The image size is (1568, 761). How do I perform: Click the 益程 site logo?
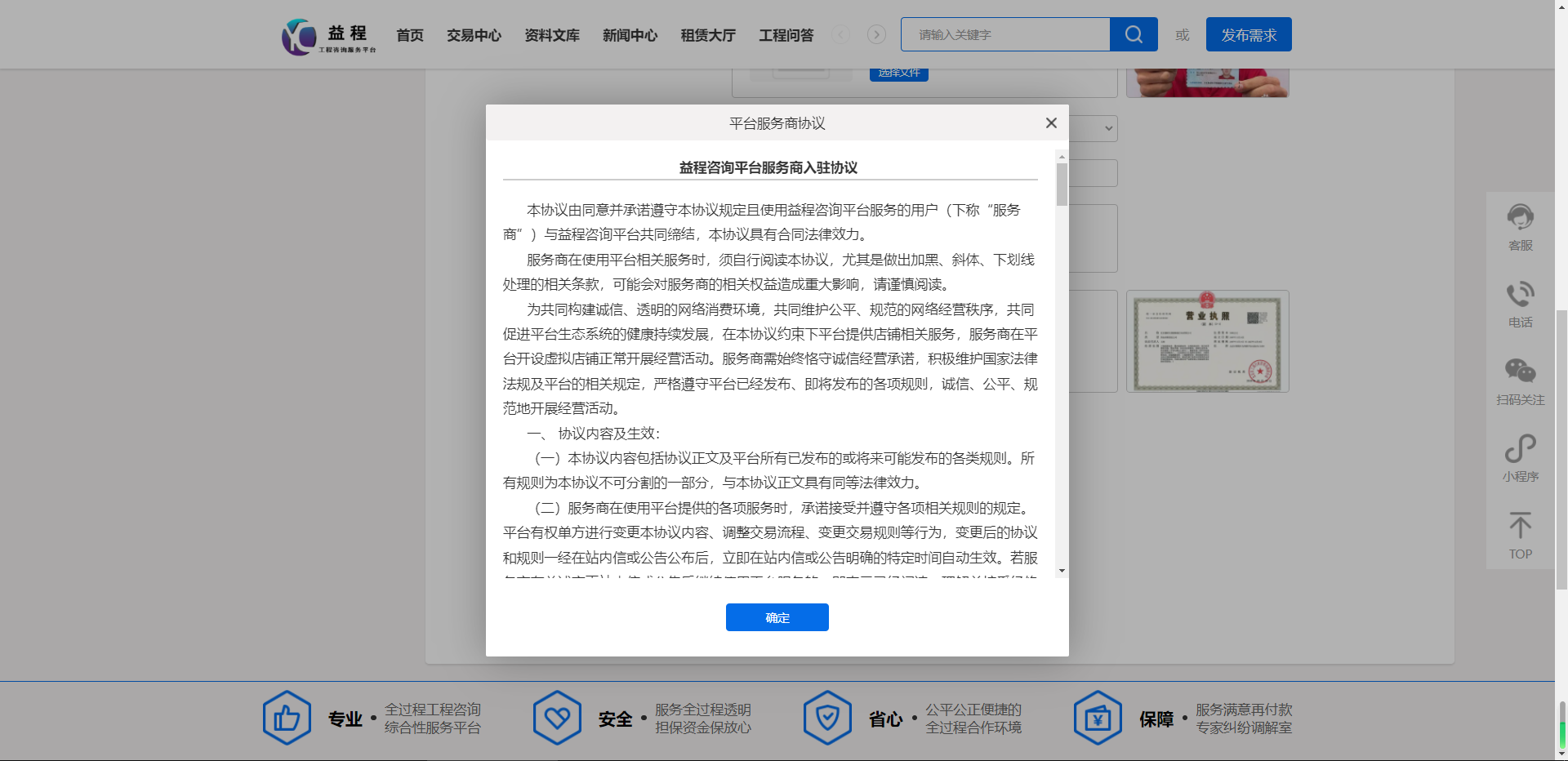pyautogui.click(x=329, y=37)
